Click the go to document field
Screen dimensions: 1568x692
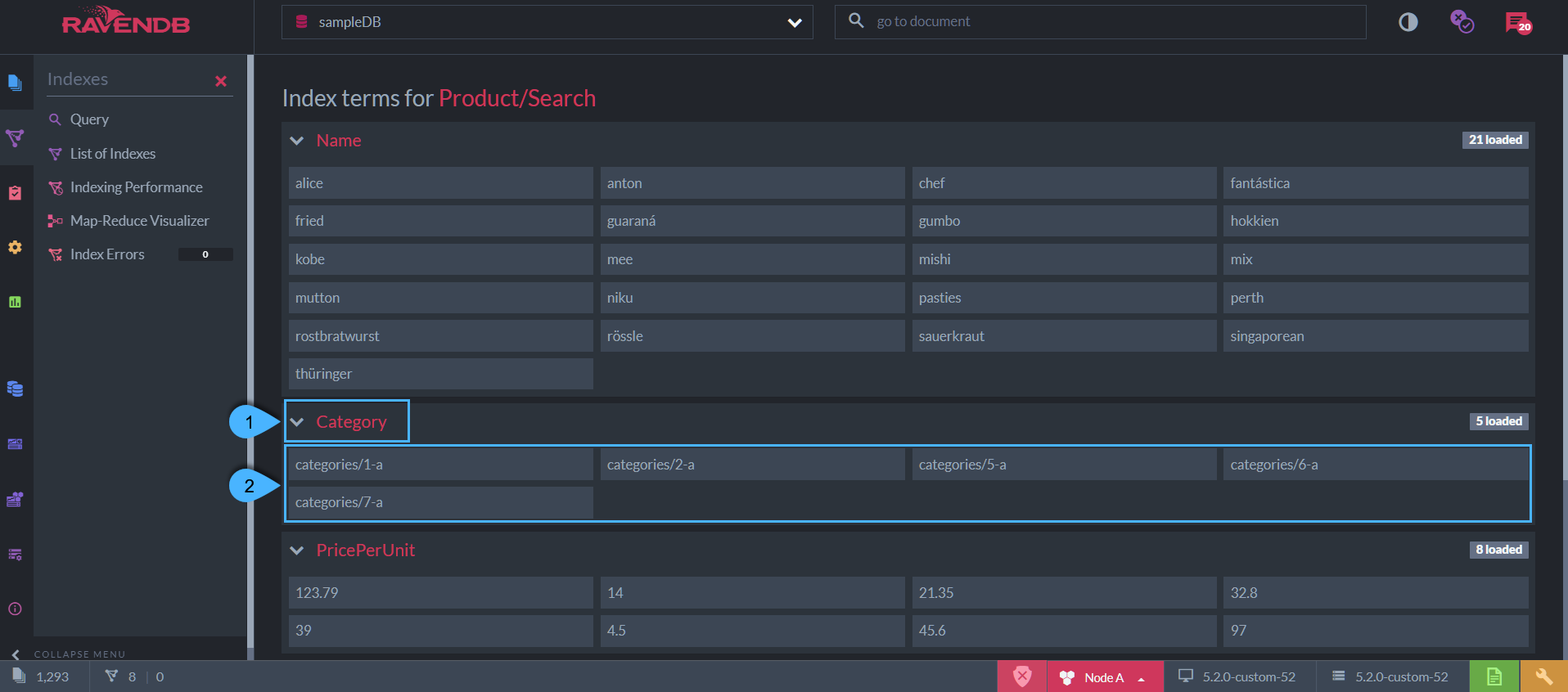click(x=1101, y=22)
